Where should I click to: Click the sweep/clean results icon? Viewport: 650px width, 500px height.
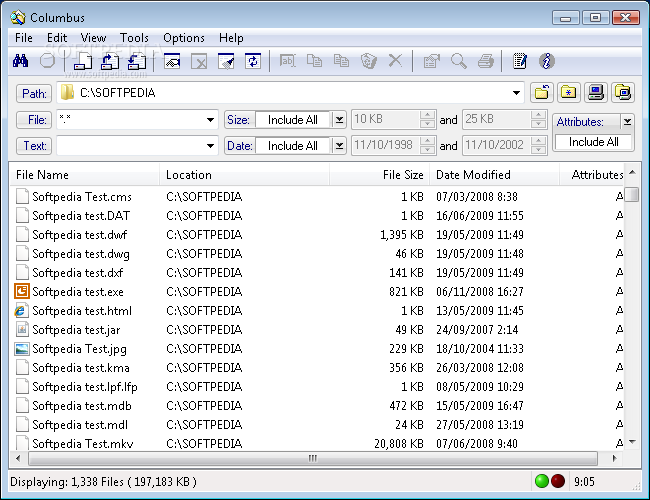[x=226, y=61]
